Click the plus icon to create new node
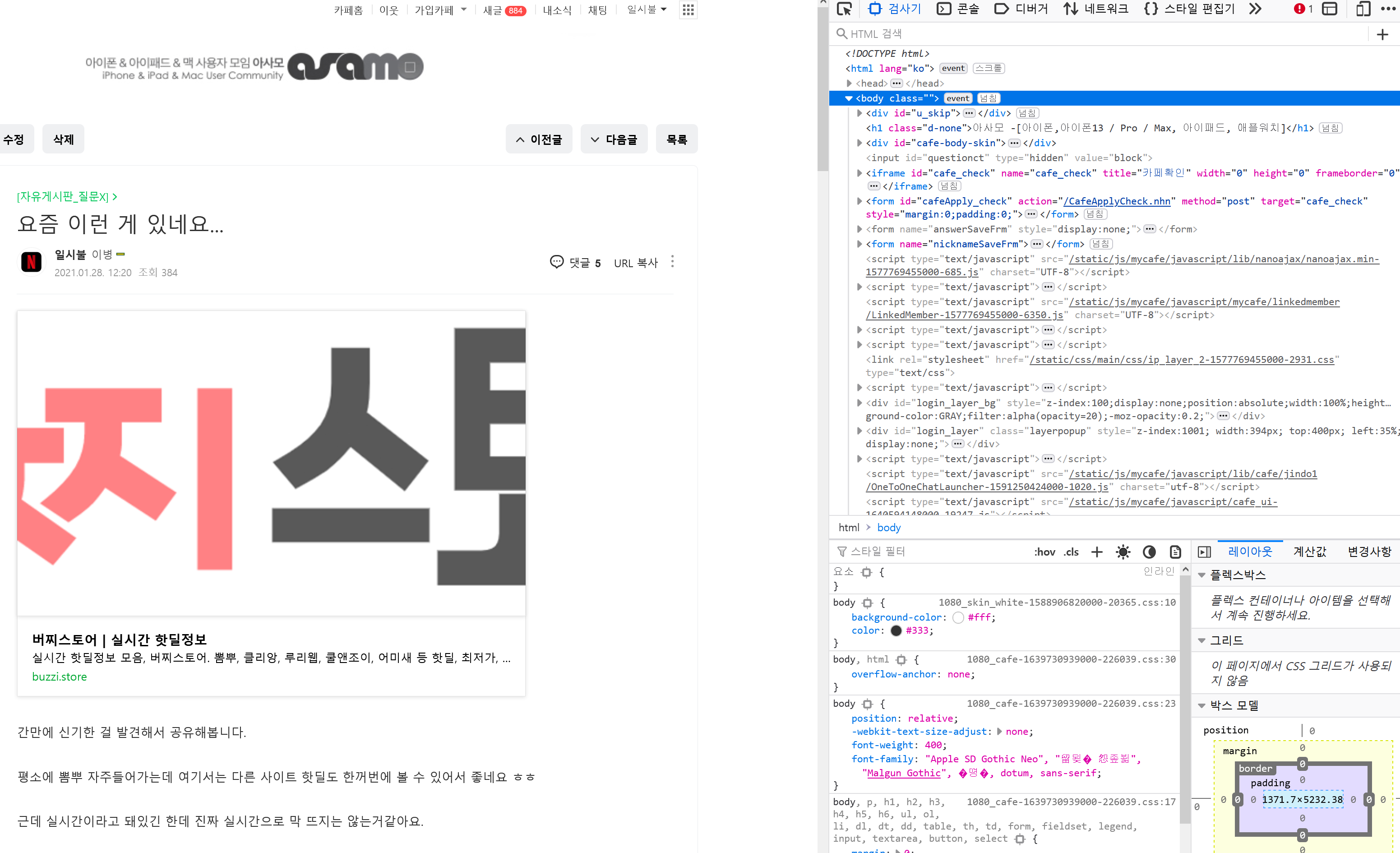 tap(1382, 34)
